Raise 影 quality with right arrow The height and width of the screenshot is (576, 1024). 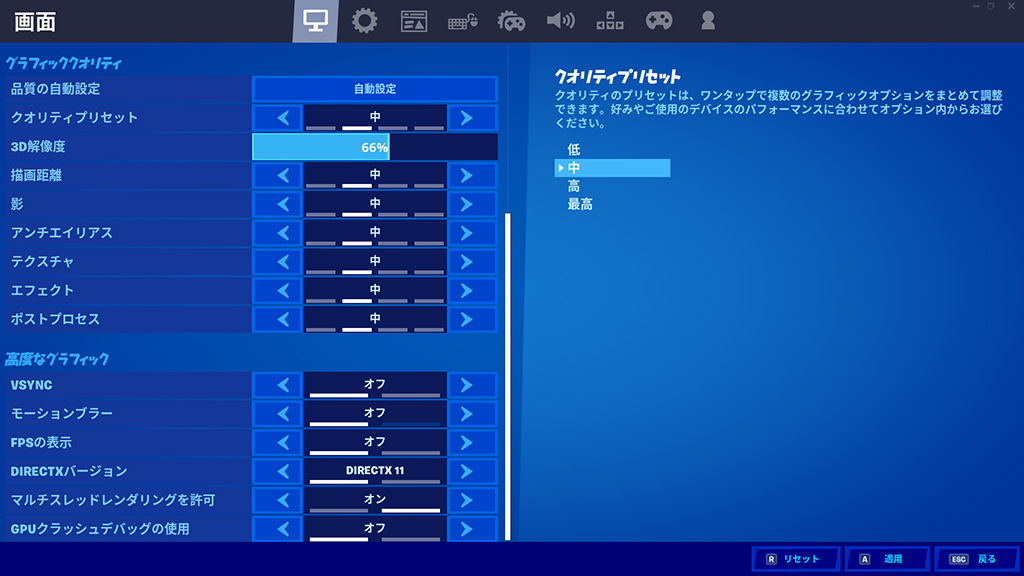click(472, 204)
